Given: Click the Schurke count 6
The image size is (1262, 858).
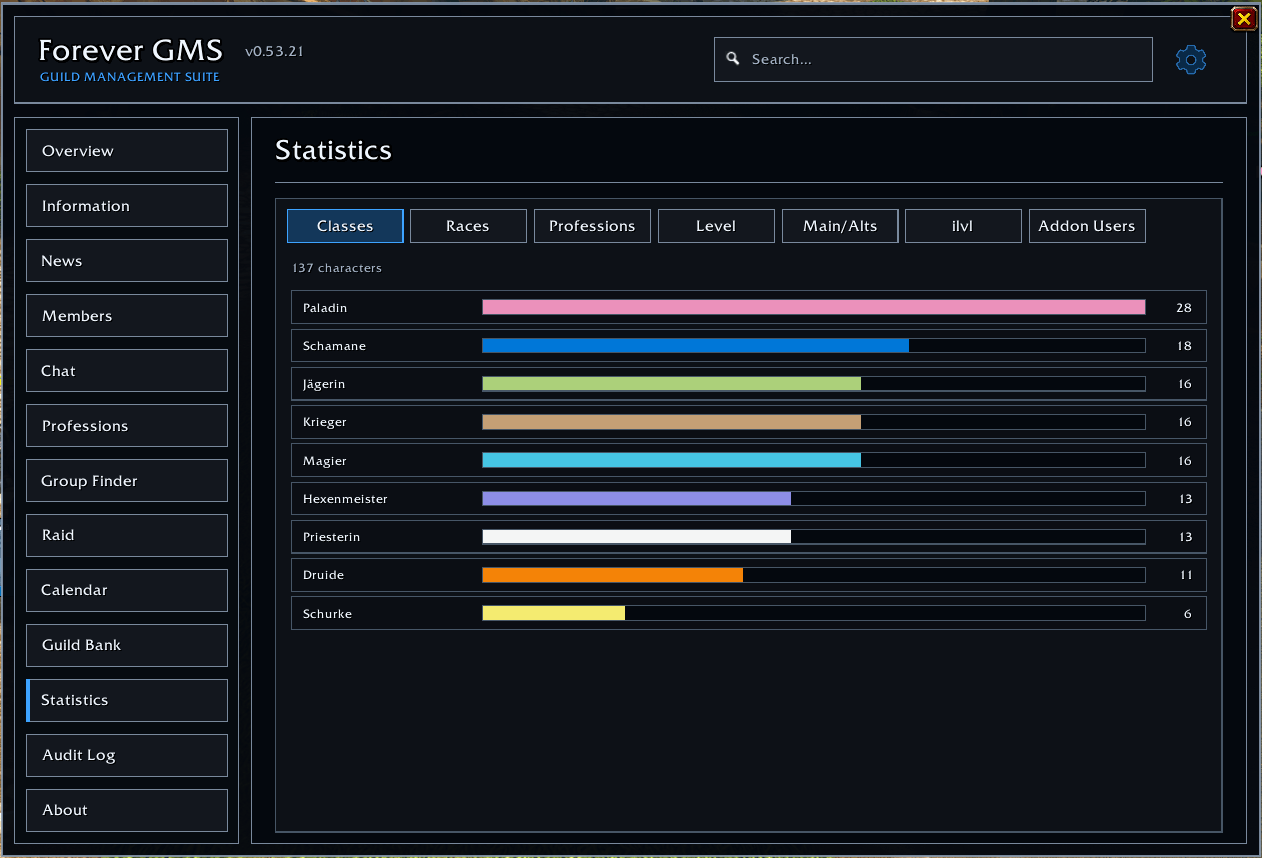Looking at the screenshot, I should (1188, 614).
